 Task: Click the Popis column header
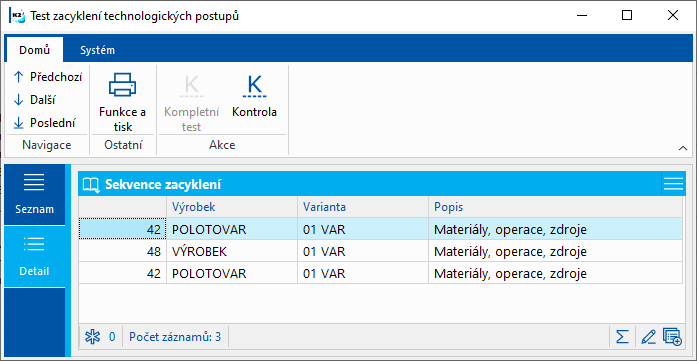tap(555, 207)
